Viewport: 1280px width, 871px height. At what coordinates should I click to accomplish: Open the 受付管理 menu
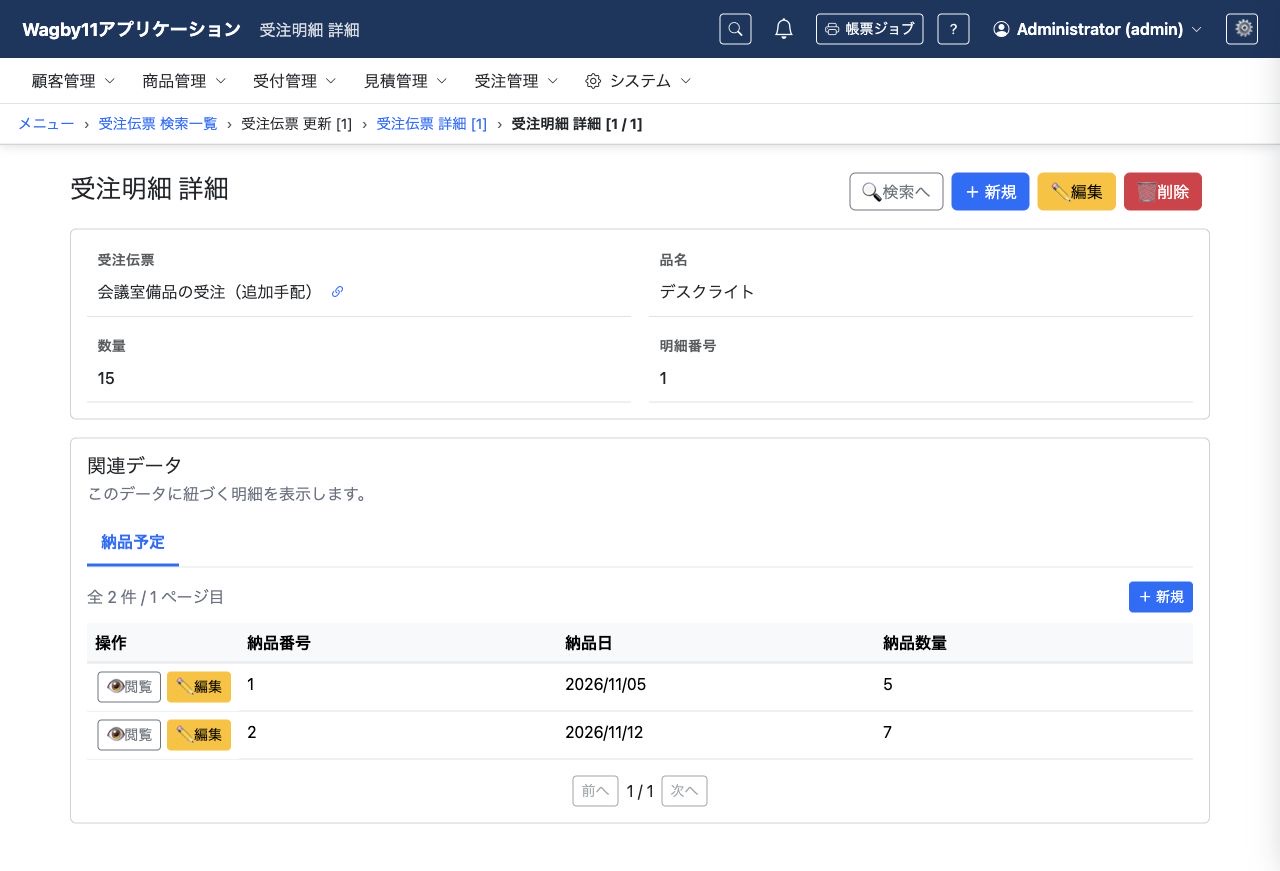click(x=295, y=81)
